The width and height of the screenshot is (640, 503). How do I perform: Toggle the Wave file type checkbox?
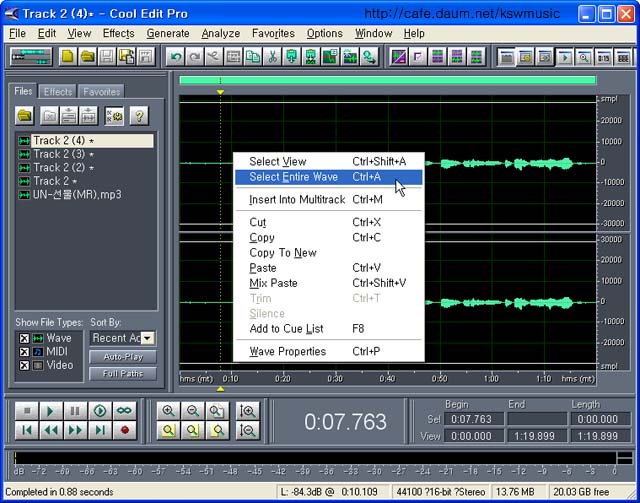point(24,338)
